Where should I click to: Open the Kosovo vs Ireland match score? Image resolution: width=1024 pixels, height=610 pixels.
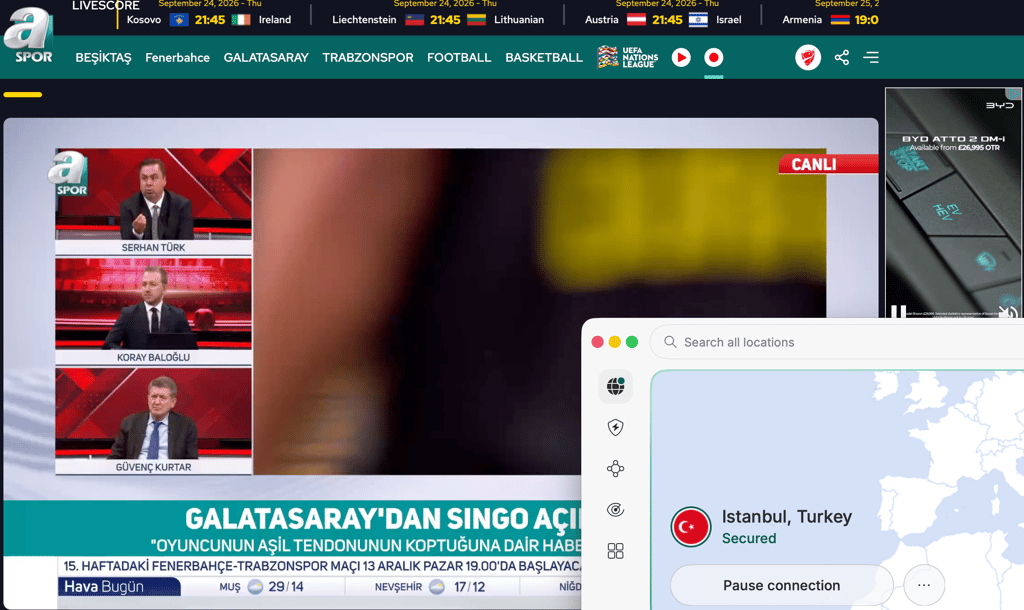(209, 20)
